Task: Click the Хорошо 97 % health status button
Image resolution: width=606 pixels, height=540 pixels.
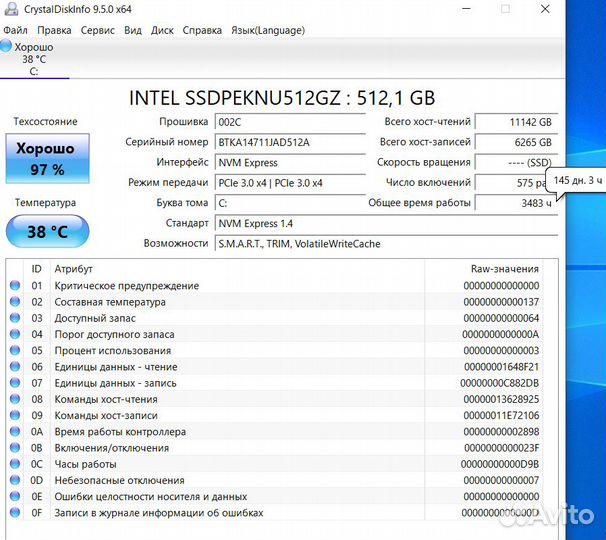Action: 48,158
